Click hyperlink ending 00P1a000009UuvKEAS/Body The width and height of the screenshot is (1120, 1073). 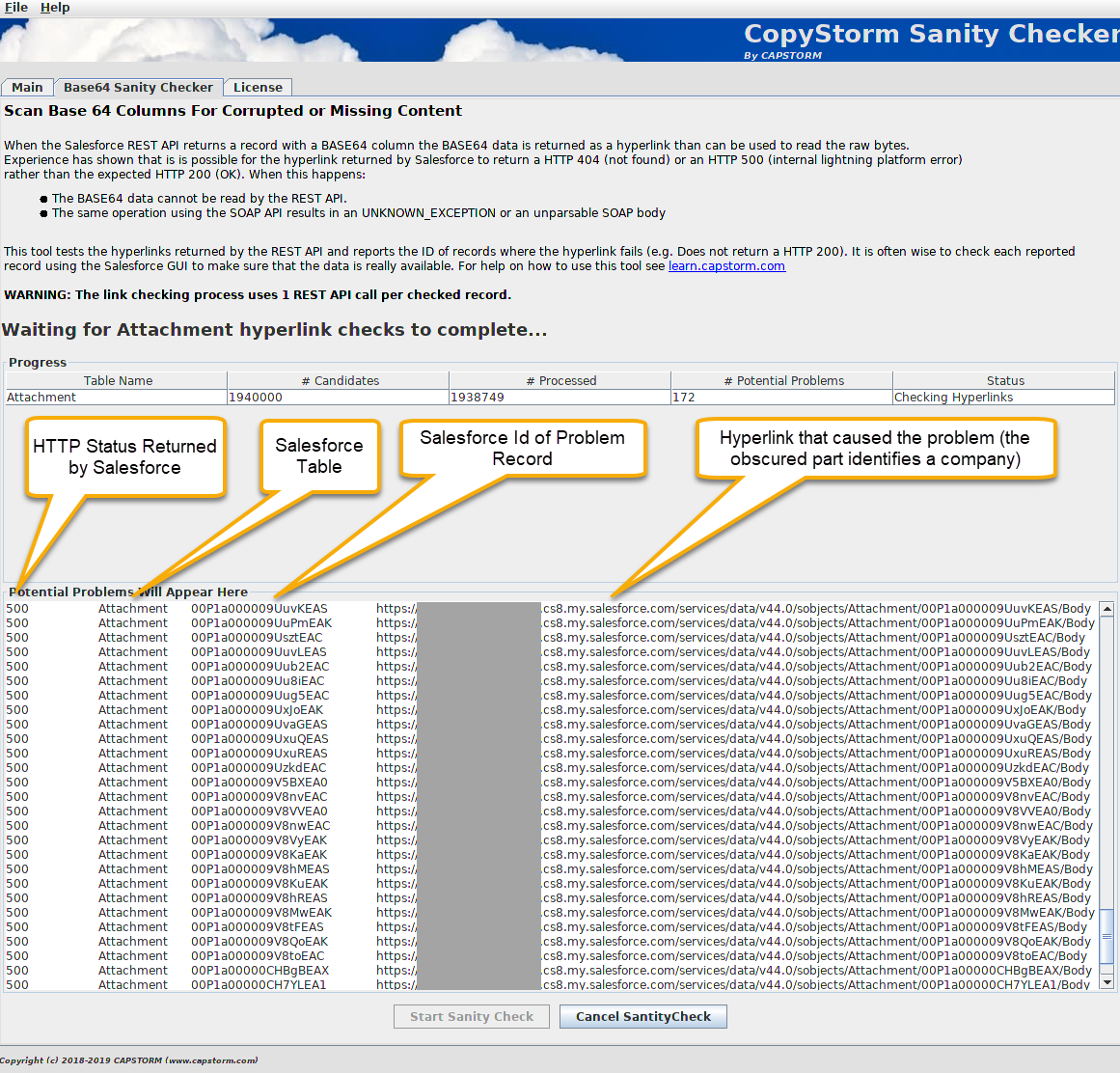(x=733, y=609)
